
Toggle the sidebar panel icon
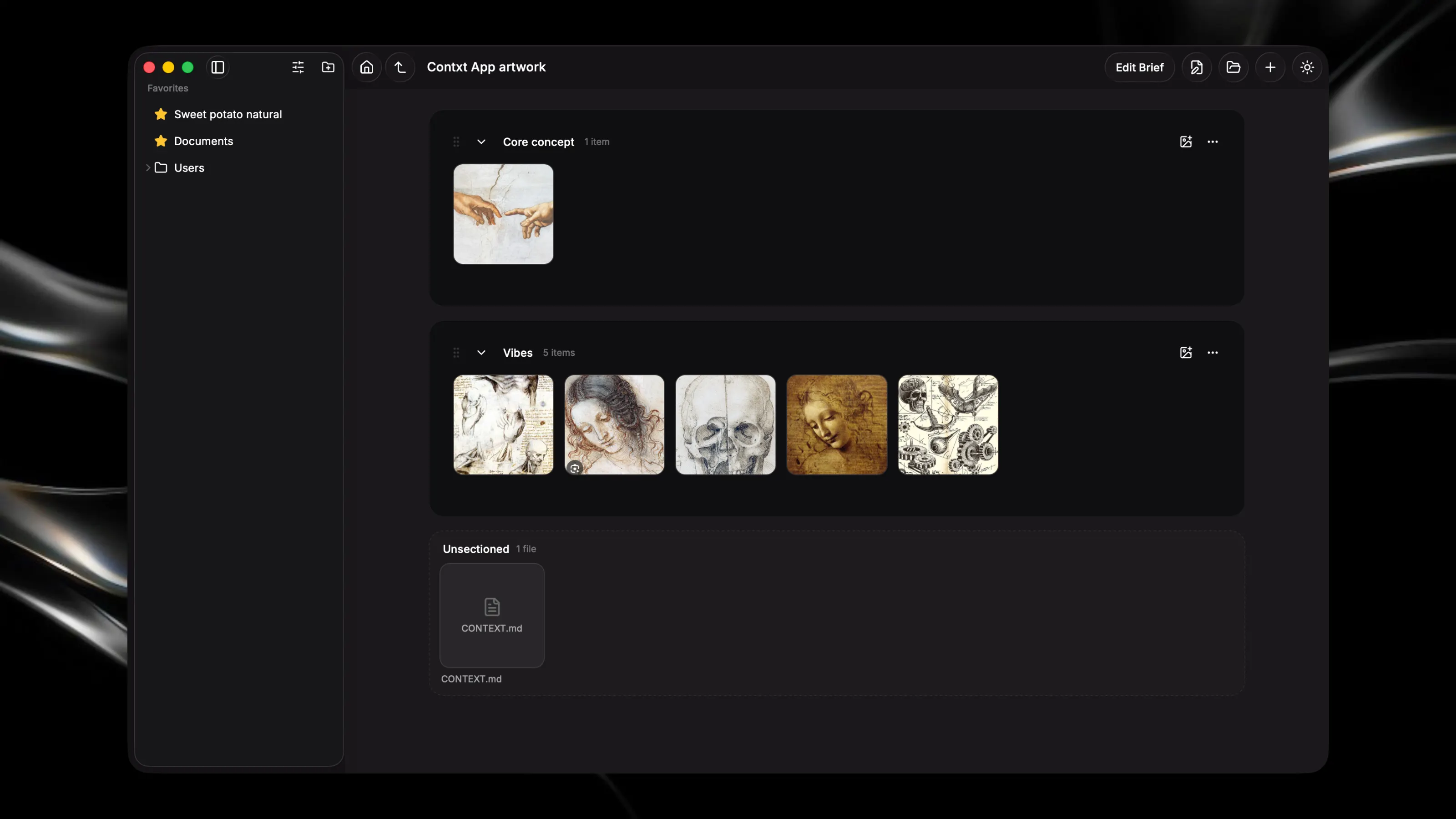click(217, 67)
